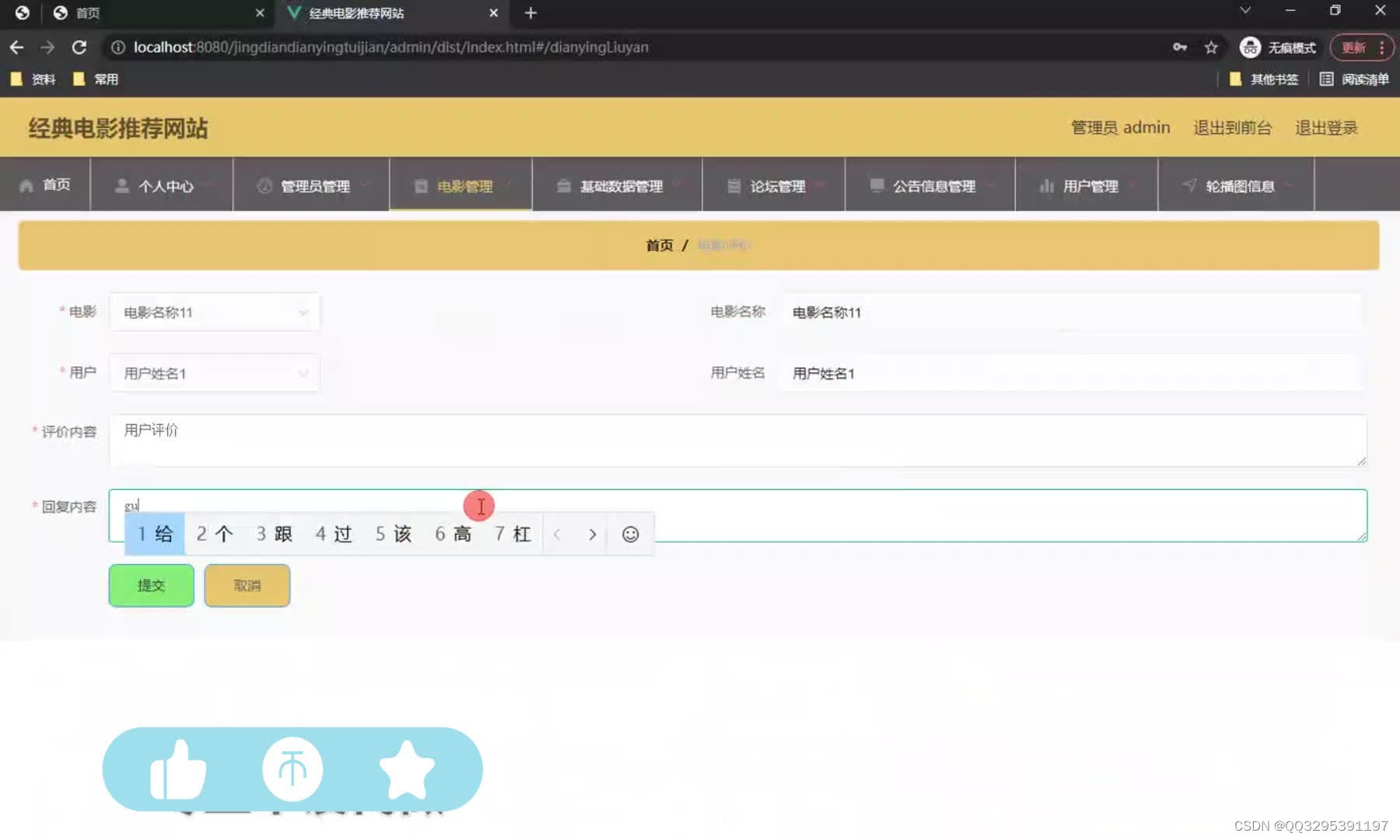This screenshot has width=1400, height=840.
Task: Click the 评价内容 textarea
Action: pos(737,440)
